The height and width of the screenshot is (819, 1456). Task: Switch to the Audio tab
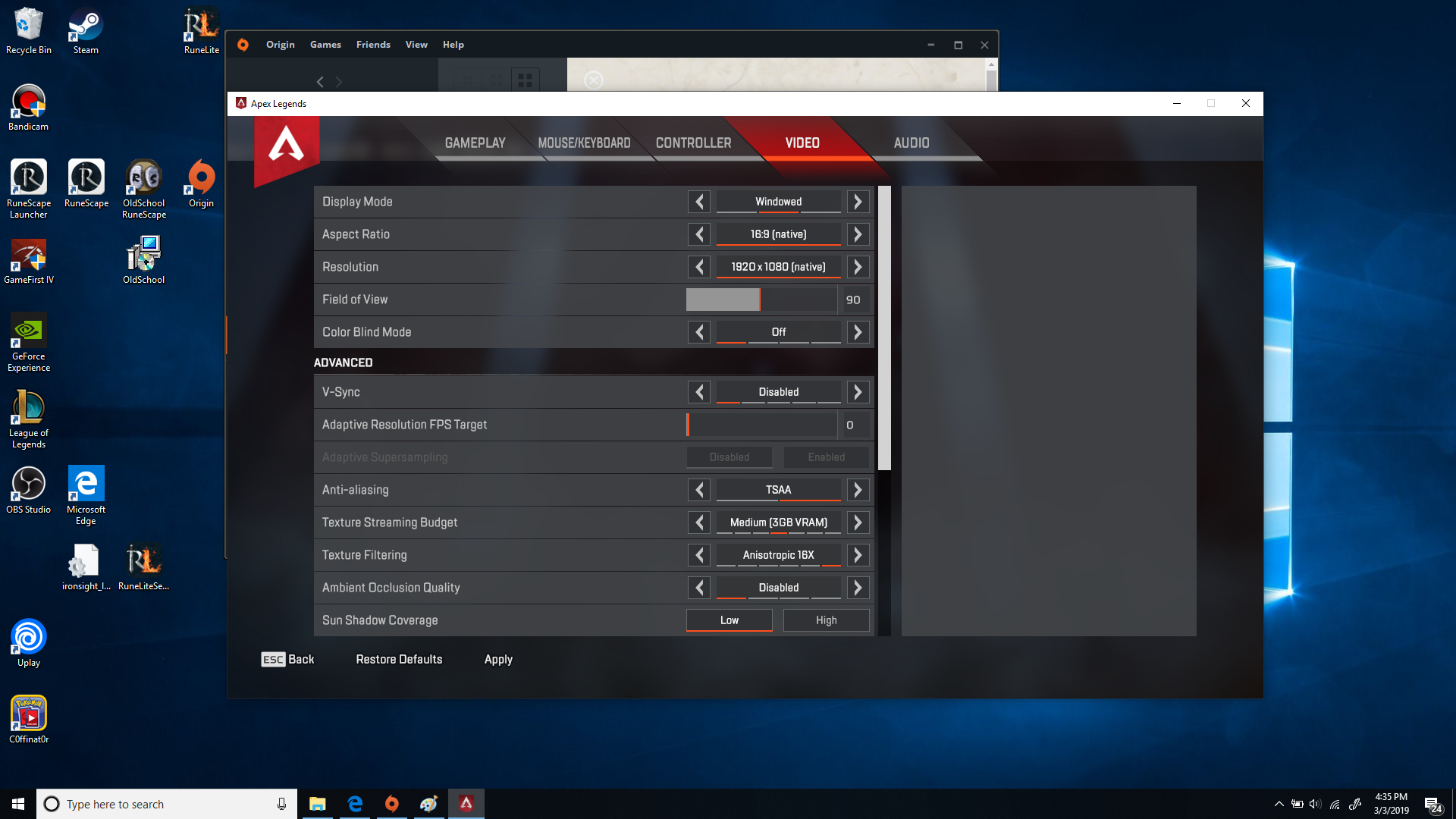(x=911, y=143)
